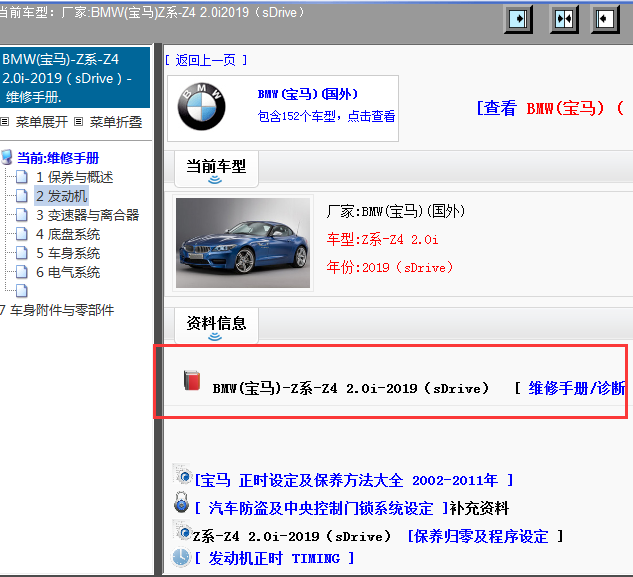Screen dimensions: 633x577
Task: Select tree item 3 变速器与离合器
Action: pyautogui.click(x=88, y=215)
